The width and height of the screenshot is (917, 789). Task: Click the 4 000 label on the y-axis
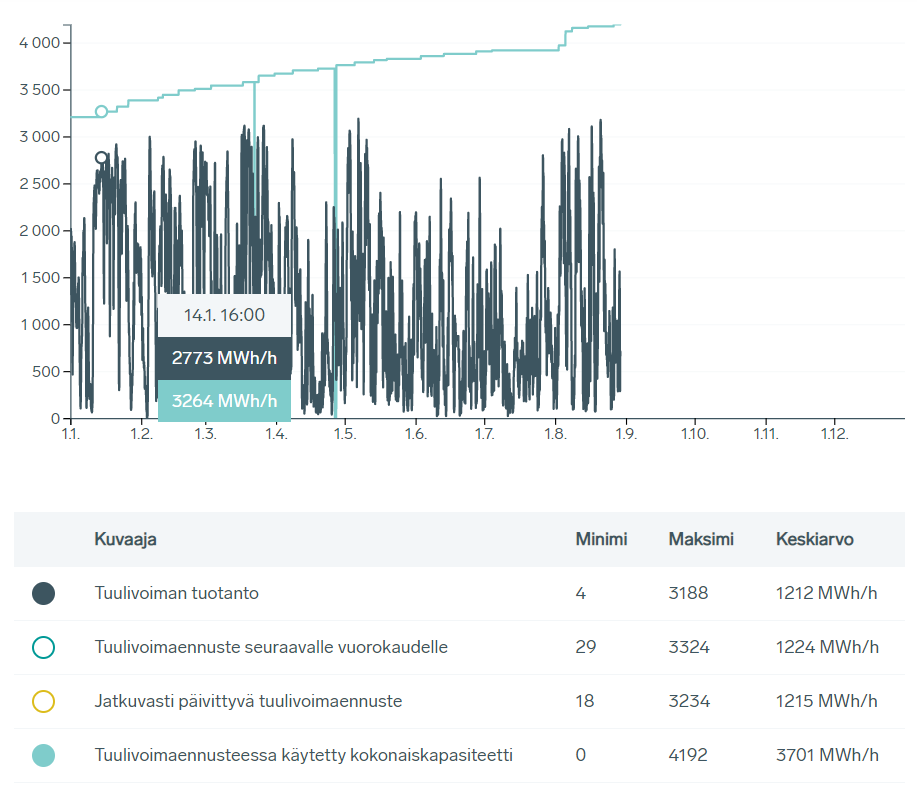pyautogui.click(x=40, y=43)
